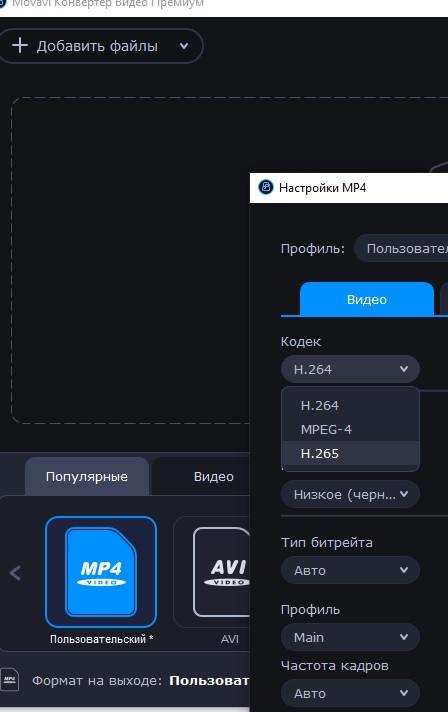Open the Профиль Main dropdown
The width and height of the screenshot is (448, 712).
(x=350, y=637)
